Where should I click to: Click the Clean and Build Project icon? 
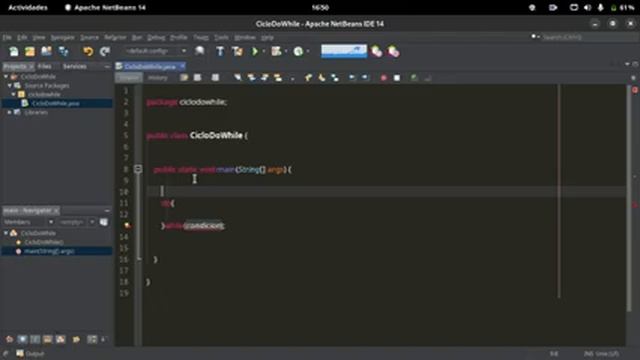pos(237,51)
